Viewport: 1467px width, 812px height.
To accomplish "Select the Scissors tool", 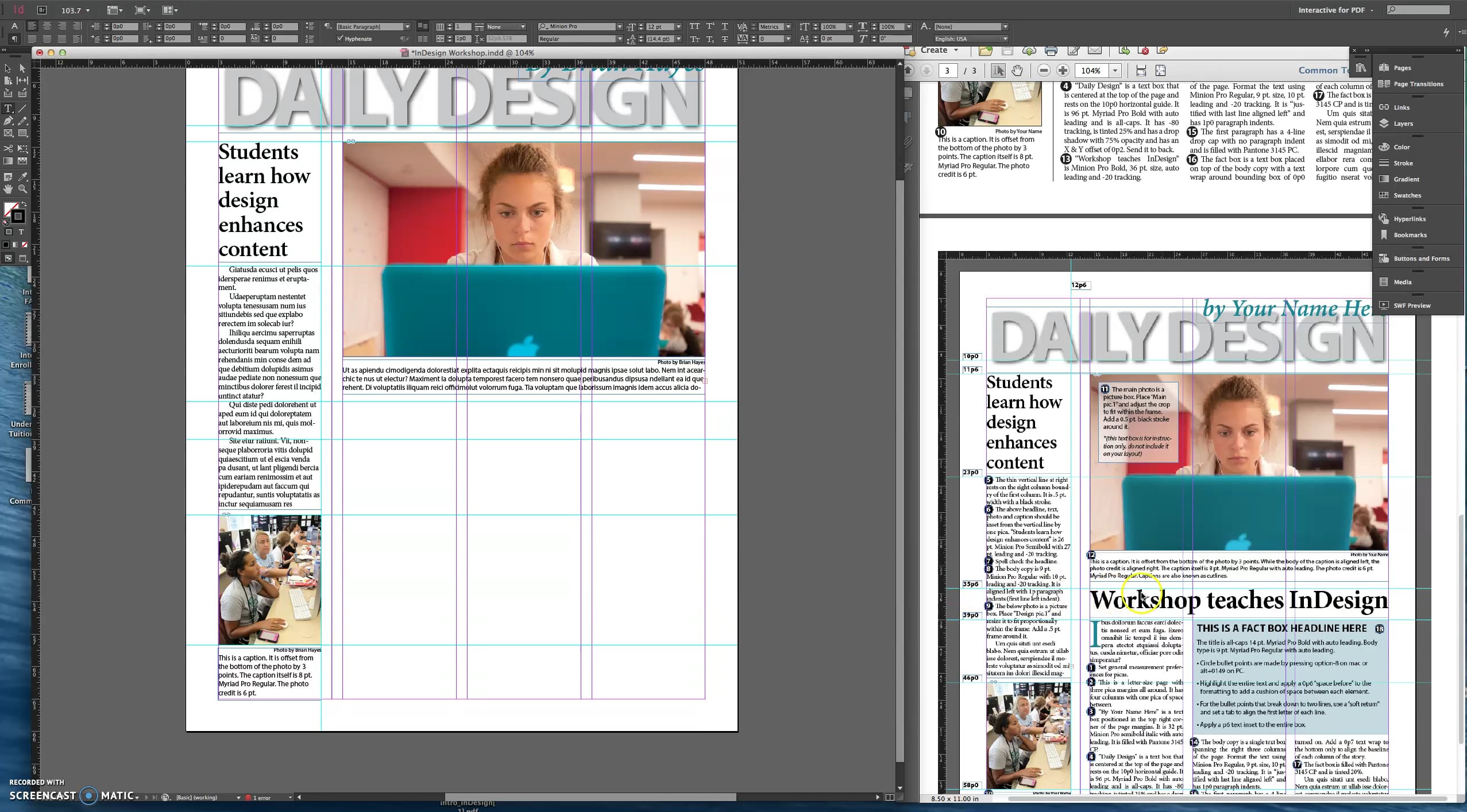I will click(8, 148).
